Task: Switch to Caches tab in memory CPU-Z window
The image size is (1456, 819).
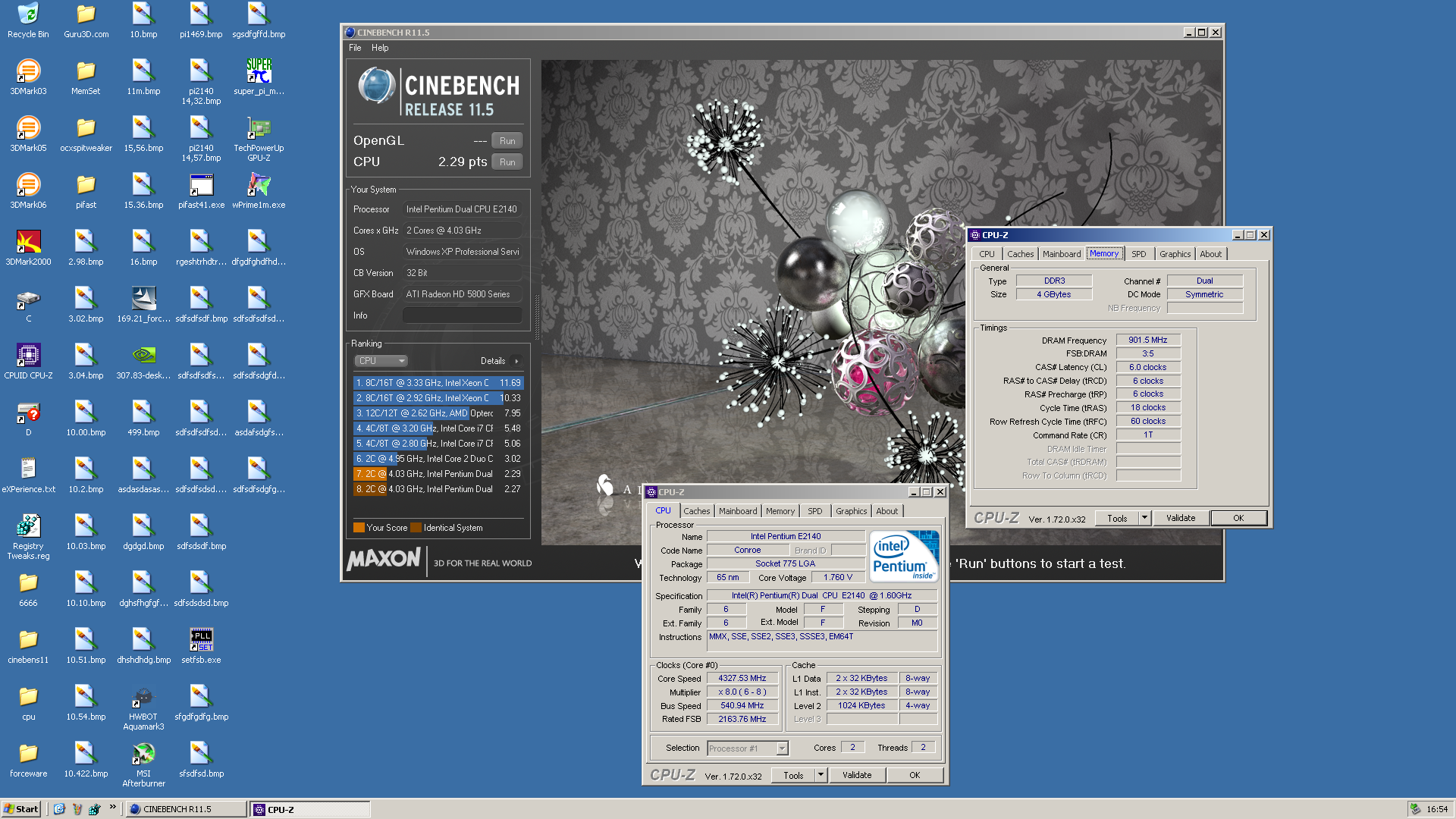Action: 1020,254
